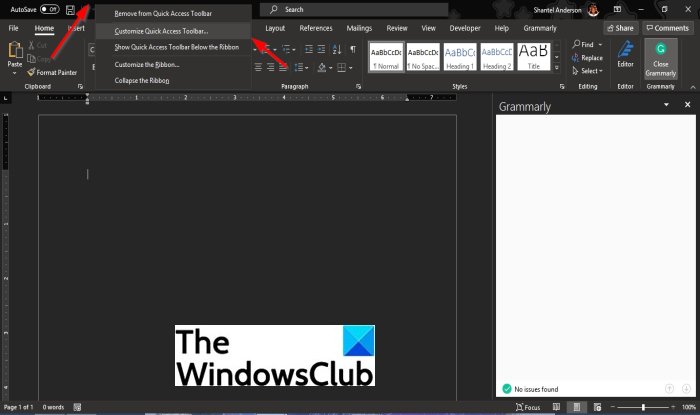Screen dimensions: 700x415
Task: Switch to Read Mode view
Action: 556,407
